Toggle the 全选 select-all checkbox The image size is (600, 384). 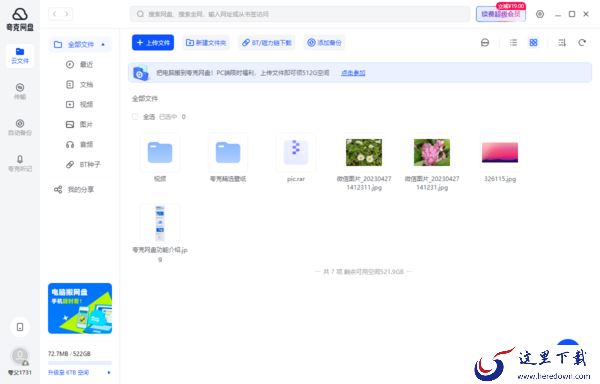pyautogui.click(x=135, y=117)
